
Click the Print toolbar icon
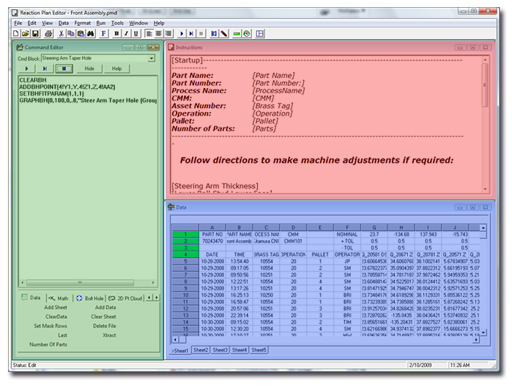click(49, 34)
